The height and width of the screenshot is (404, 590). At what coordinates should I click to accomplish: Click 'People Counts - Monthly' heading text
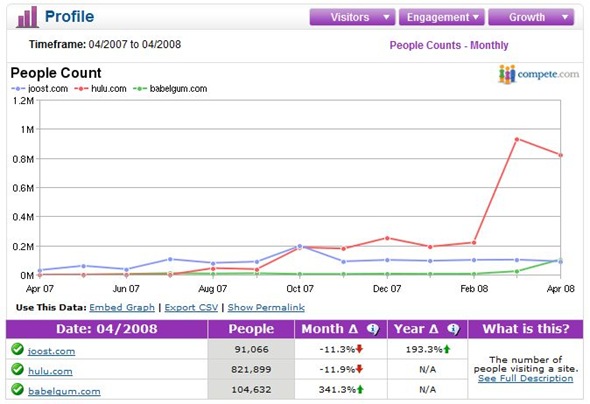coord(449,46)
